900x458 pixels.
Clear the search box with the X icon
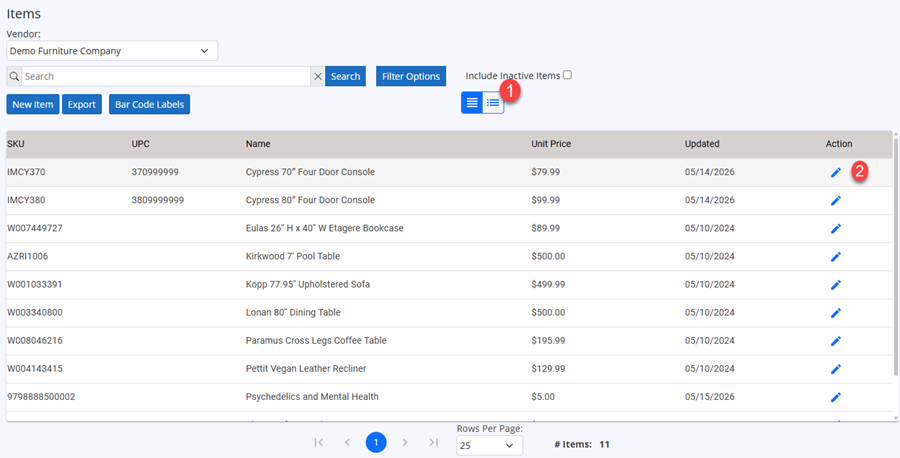317,76
